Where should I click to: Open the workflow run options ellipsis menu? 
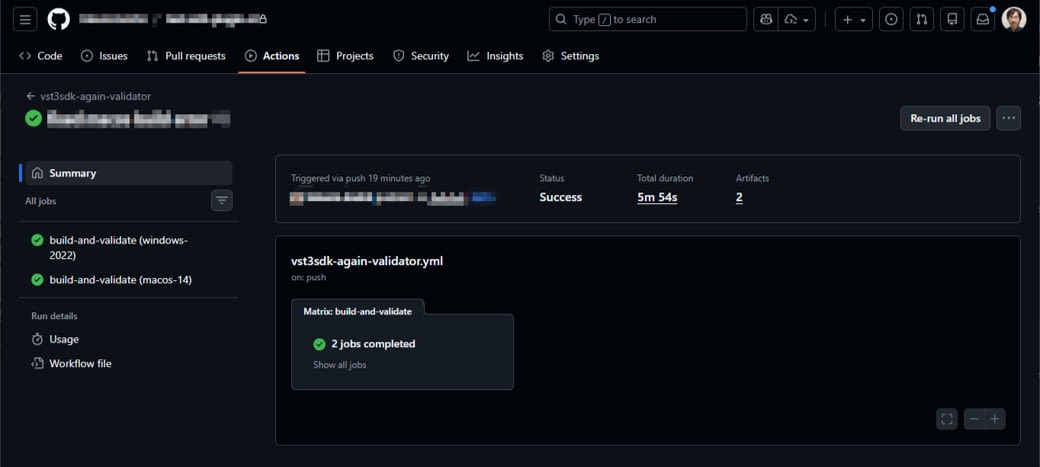[1008, 118]
